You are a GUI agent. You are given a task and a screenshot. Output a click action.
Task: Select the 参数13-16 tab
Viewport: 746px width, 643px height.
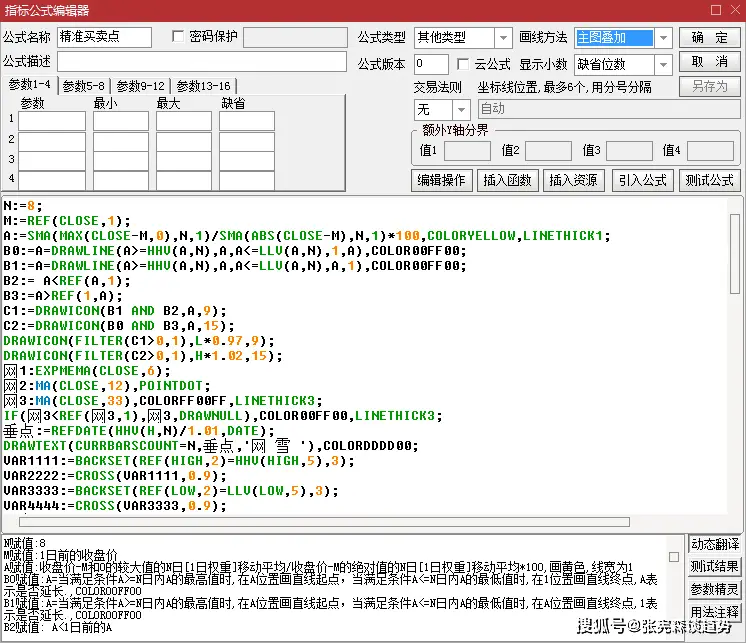coord(203,86)
